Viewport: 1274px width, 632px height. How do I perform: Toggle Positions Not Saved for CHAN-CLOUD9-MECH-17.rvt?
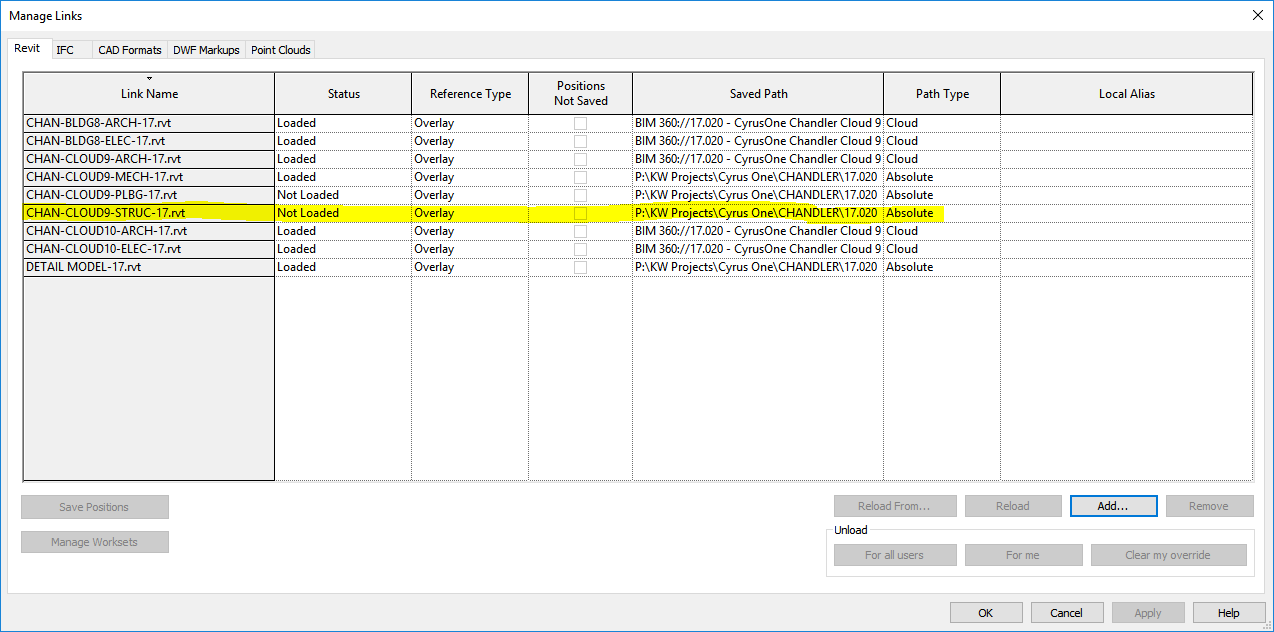pyautogui.click(x=580, y=177)
